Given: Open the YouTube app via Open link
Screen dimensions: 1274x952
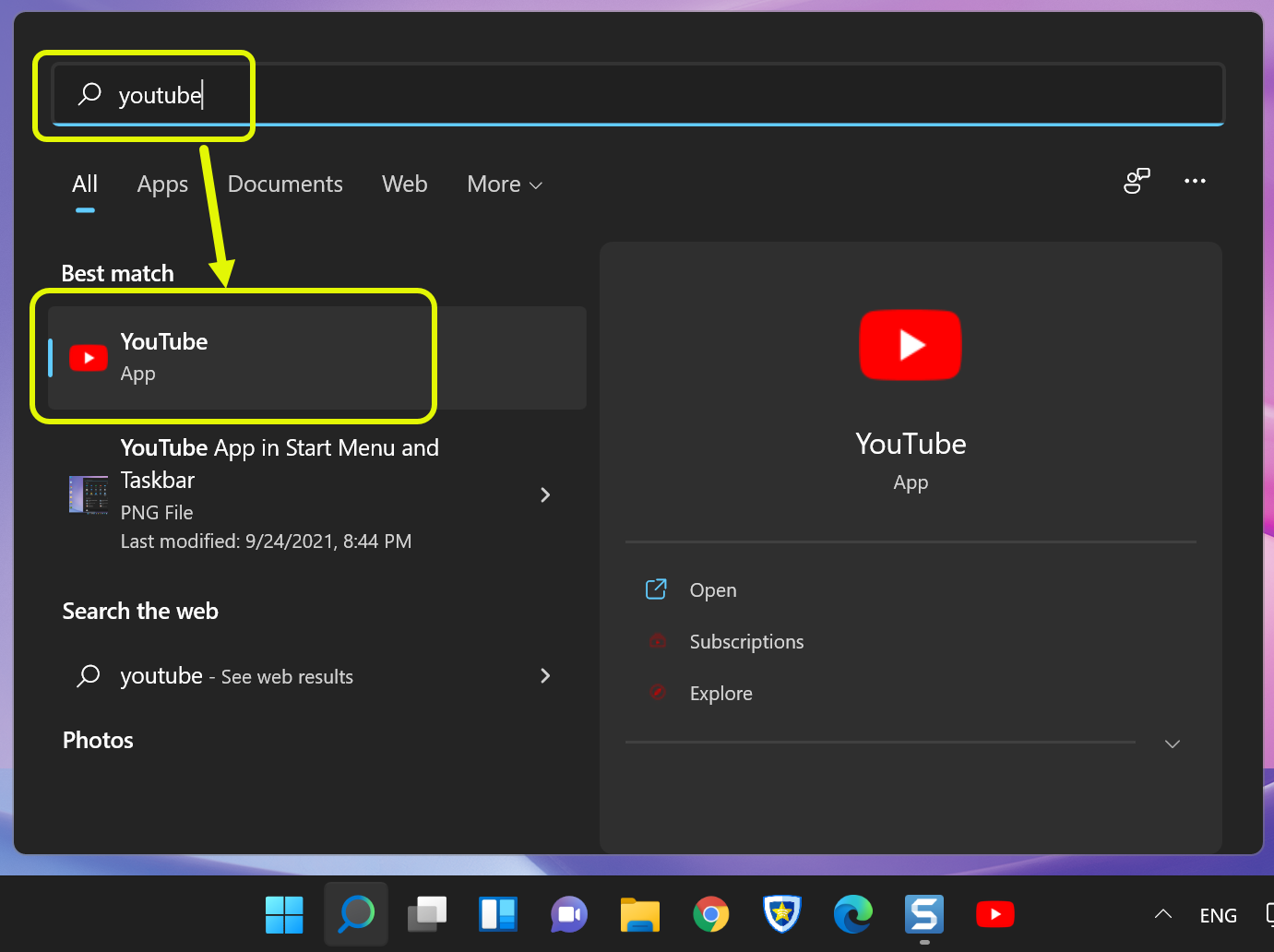Looking at the screenshot, I should click(x=712, y=589).
